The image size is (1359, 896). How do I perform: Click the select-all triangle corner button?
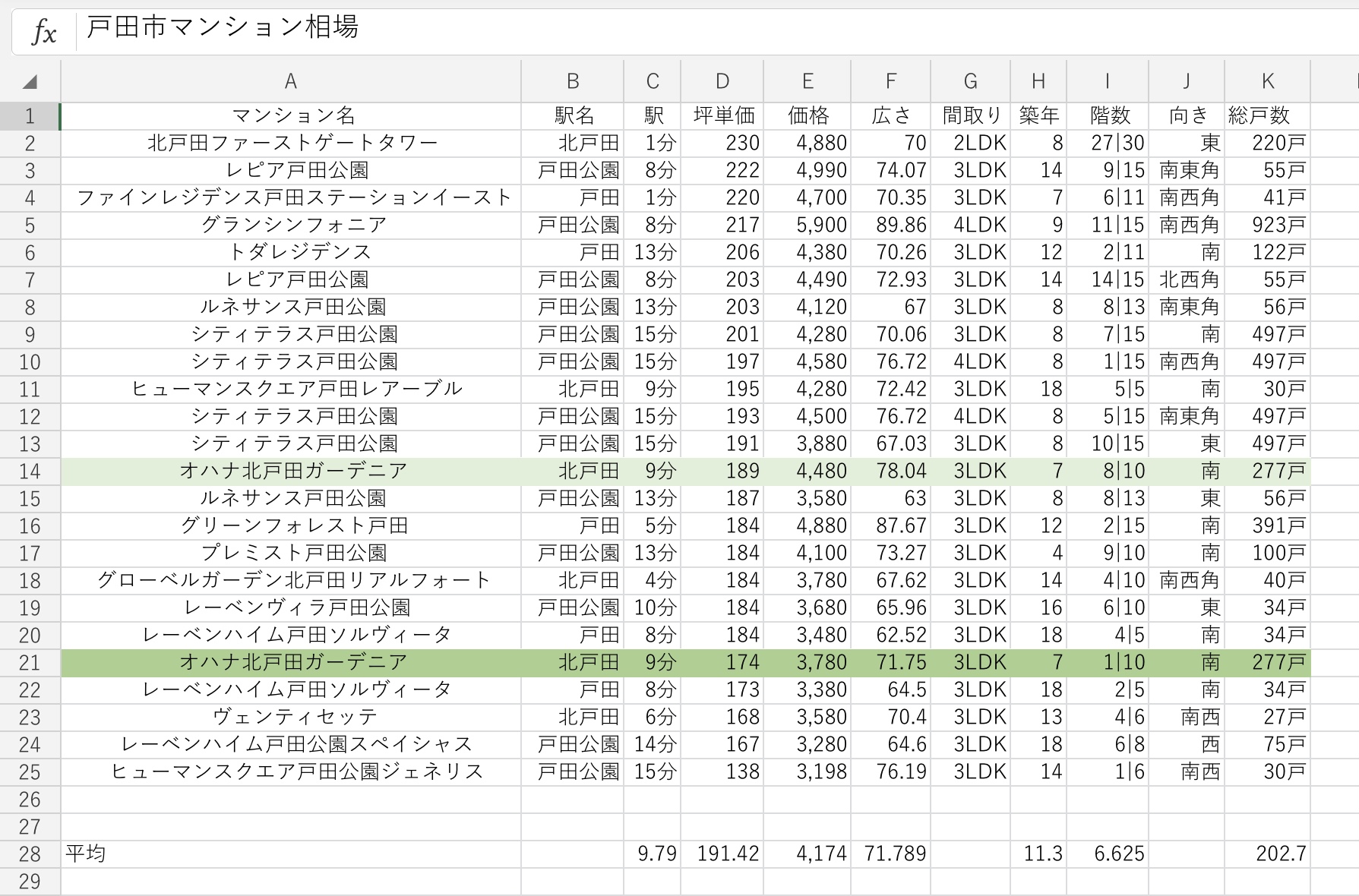pyautogui.click(x=30, y=82)
